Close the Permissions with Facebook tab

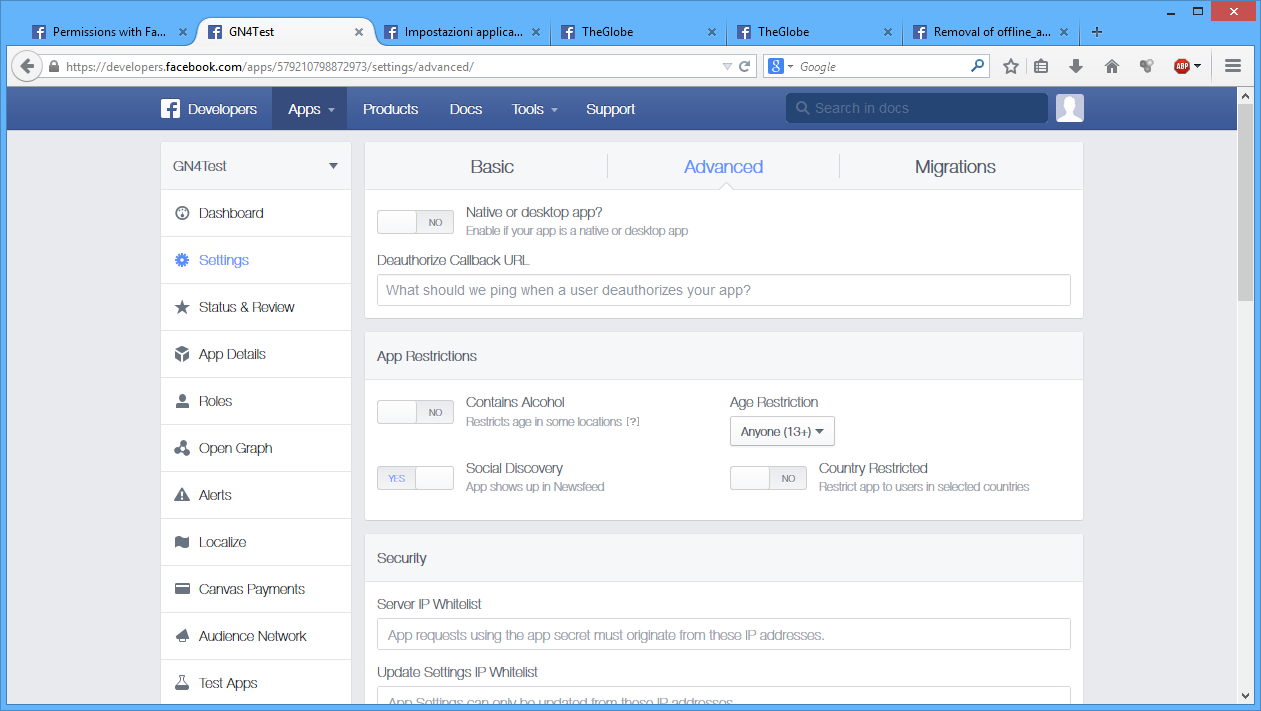click(183, 32)
